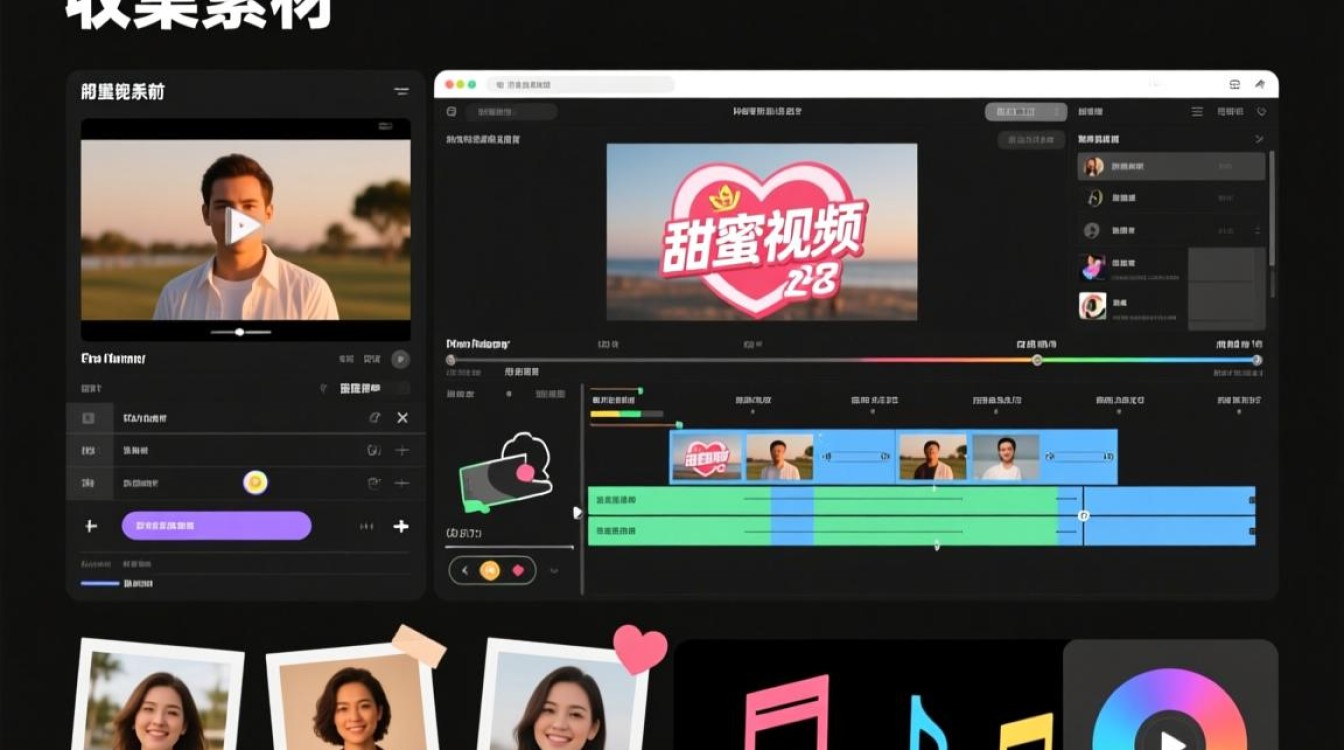Click the camera sticker illustration beside the timeline
The width and height of the screenshot is (1344, 750).
click(x=505, y=473)
